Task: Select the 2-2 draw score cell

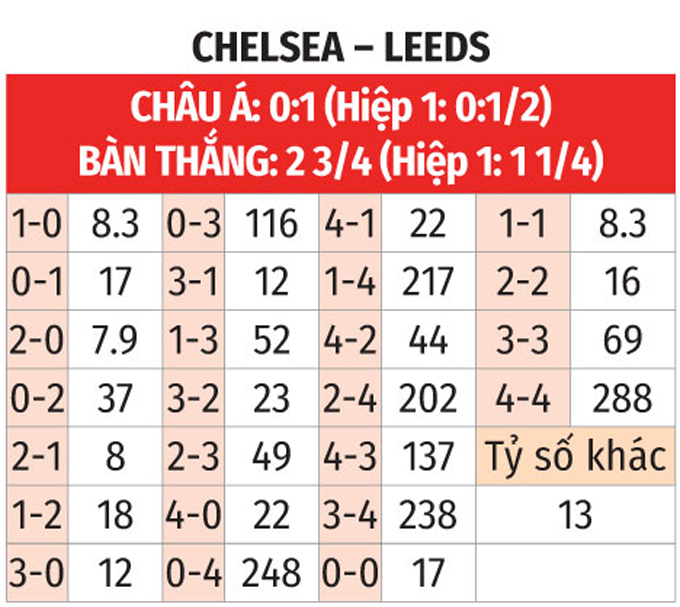Action: point(523,283)
